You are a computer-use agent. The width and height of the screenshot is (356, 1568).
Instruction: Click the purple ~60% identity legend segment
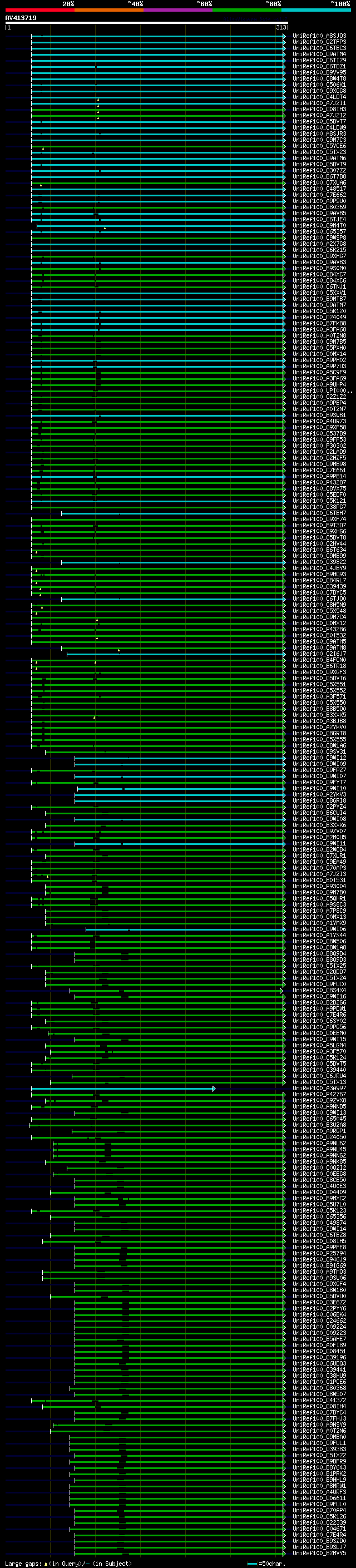click(179, 10)
